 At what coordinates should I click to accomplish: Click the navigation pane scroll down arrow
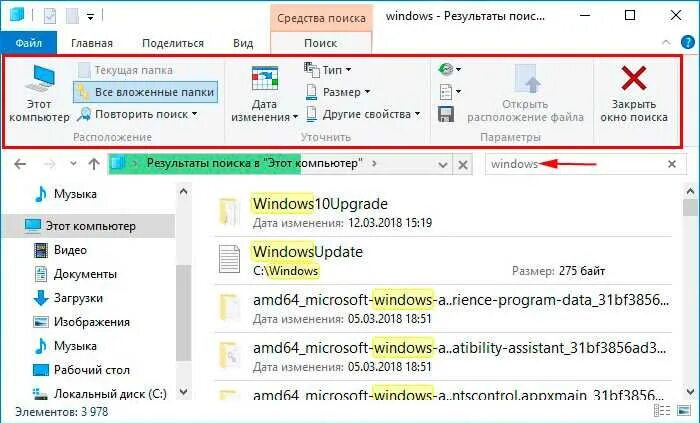(183, 392)
